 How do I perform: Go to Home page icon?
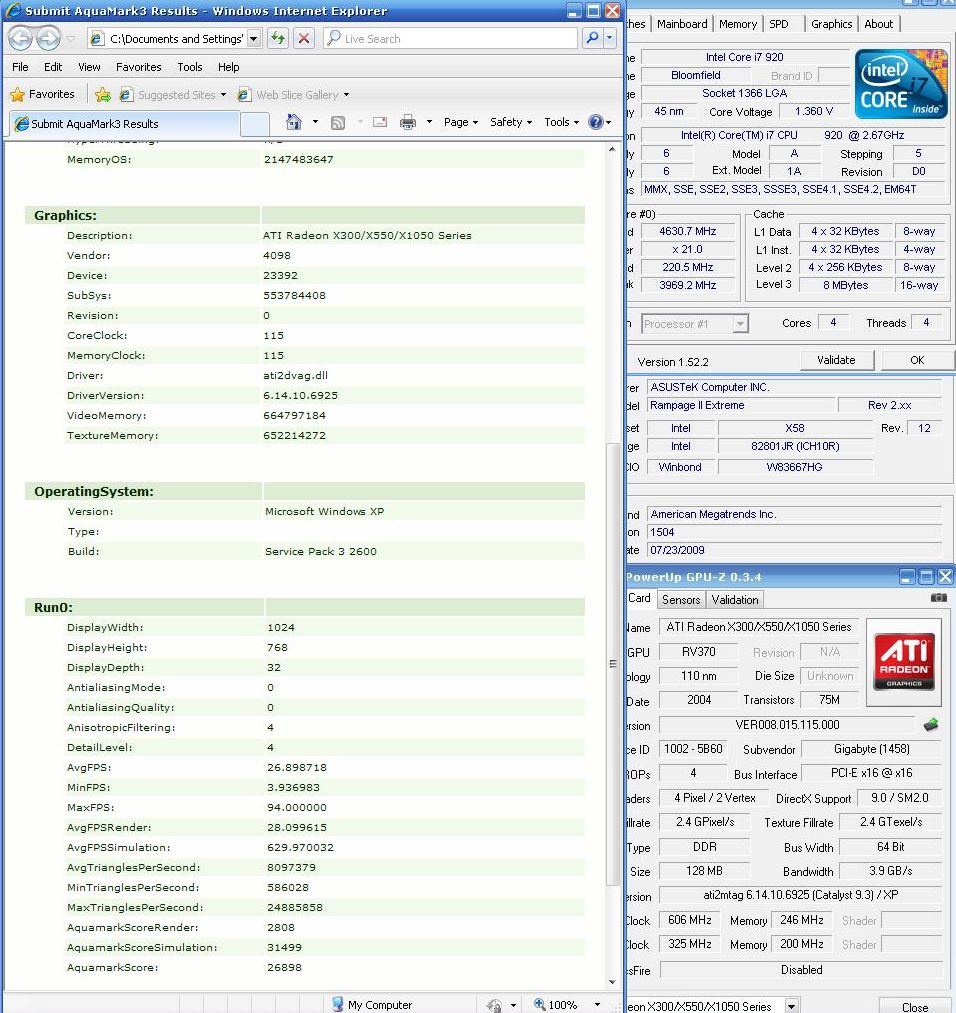(294, 121)
